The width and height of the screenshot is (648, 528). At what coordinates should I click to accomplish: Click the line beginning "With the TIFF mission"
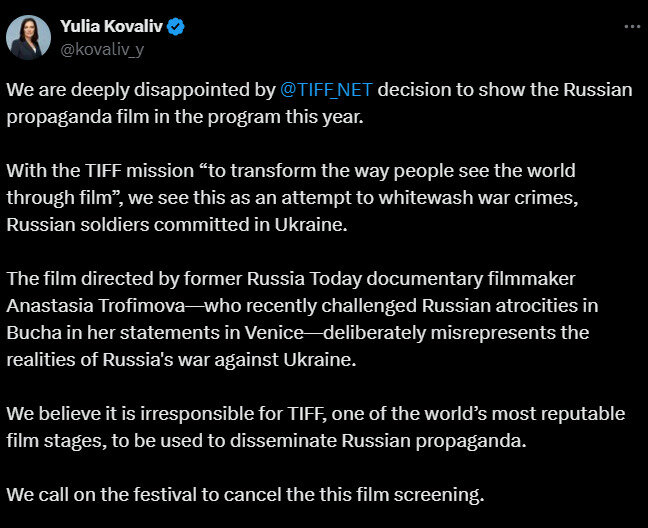pyautogui.click(x=291, y=171)
